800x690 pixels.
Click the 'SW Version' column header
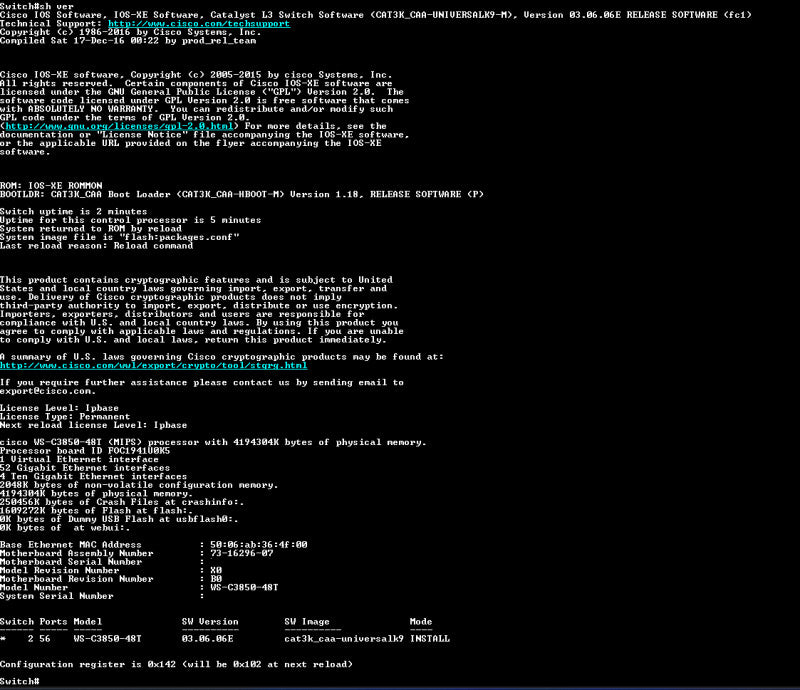(210, 622)
